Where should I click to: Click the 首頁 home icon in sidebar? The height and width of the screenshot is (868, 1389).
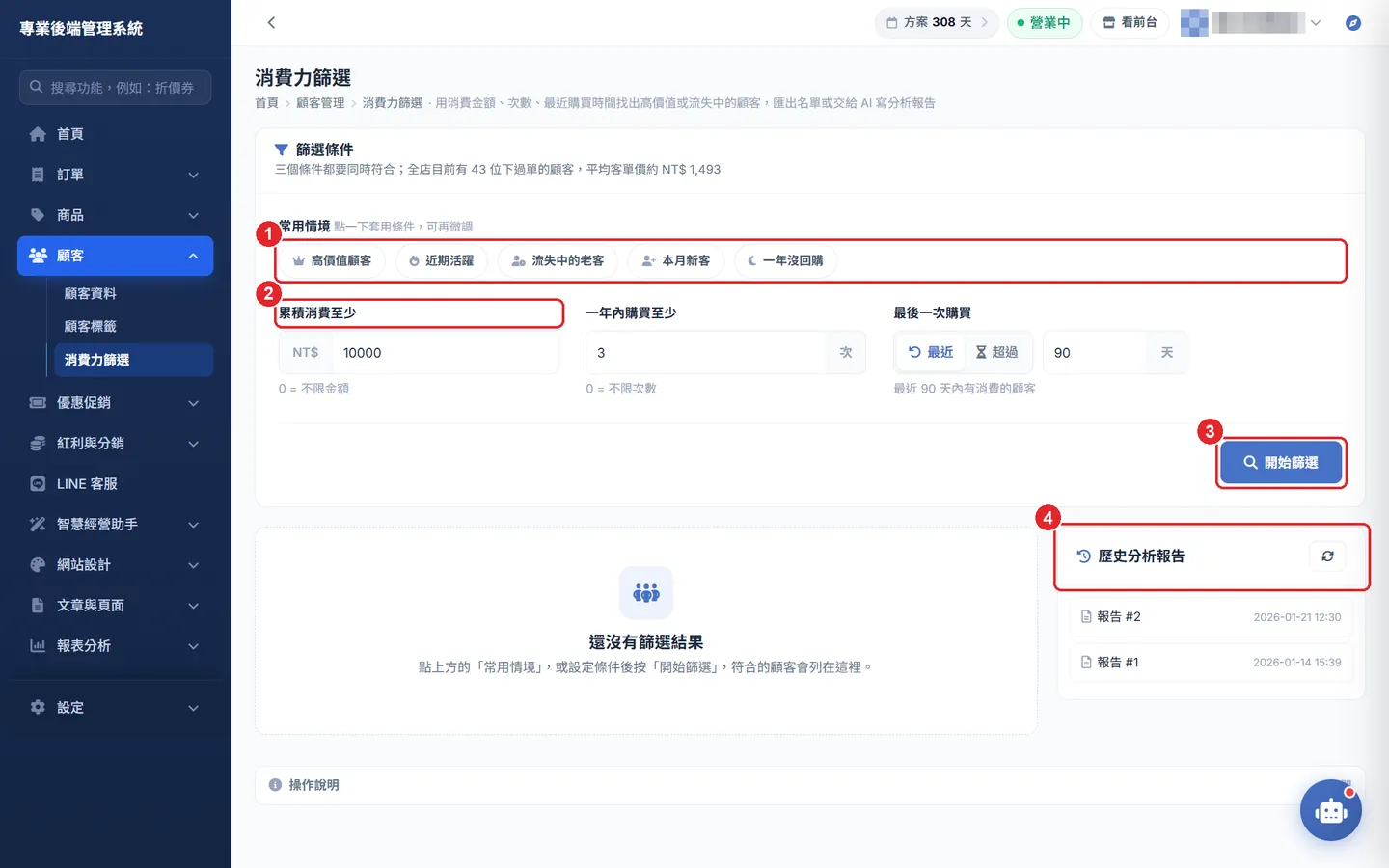(x=38, y=134)
